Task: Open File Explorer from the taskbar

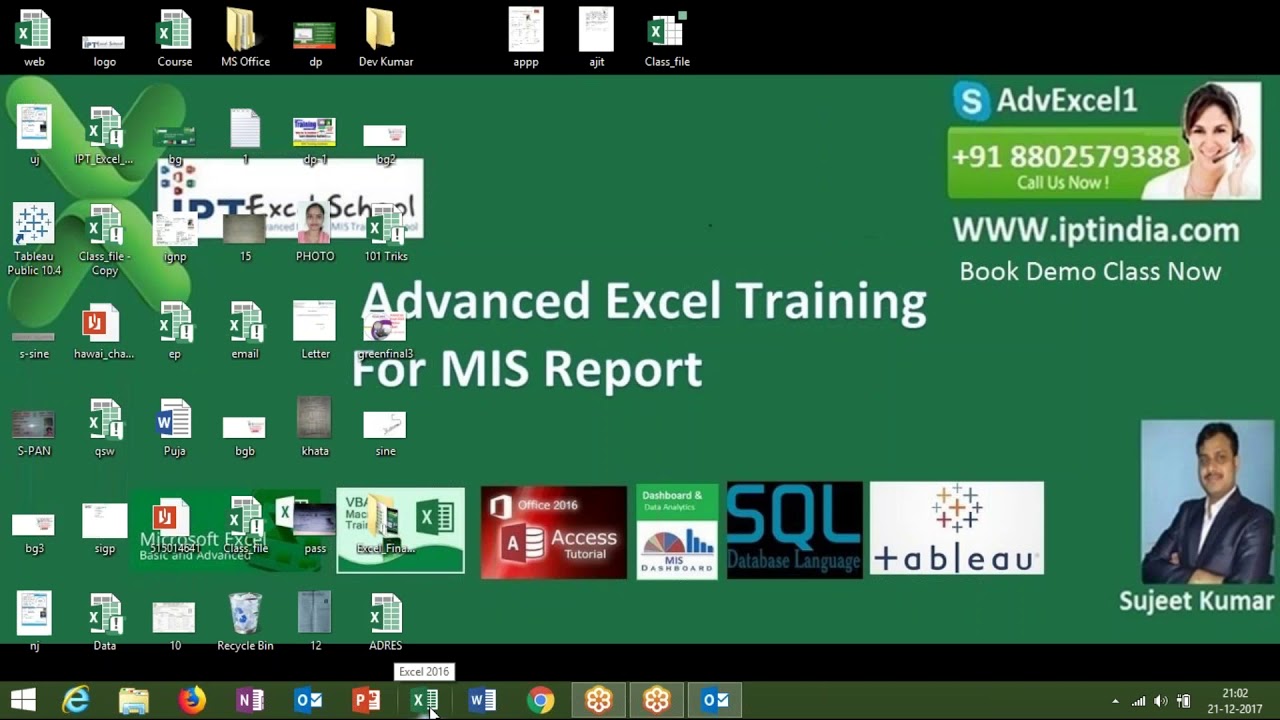Action: coord(134,700)
